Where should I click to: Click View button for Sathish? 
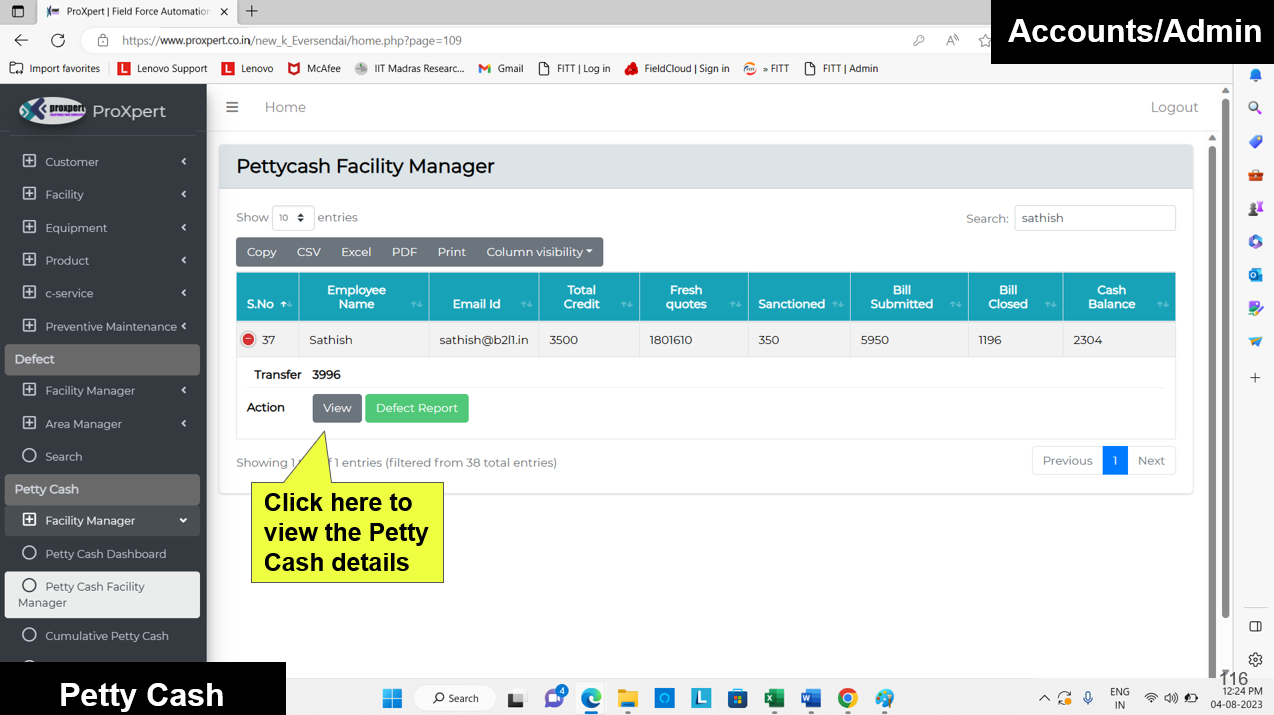[337, 408]
